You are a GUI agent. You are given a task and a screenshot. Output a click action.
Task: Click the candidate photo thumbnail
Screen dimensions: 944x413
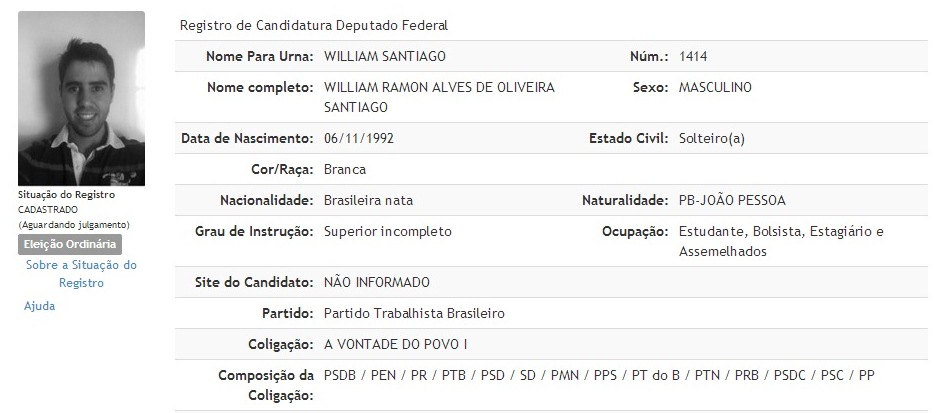point(81,98)
